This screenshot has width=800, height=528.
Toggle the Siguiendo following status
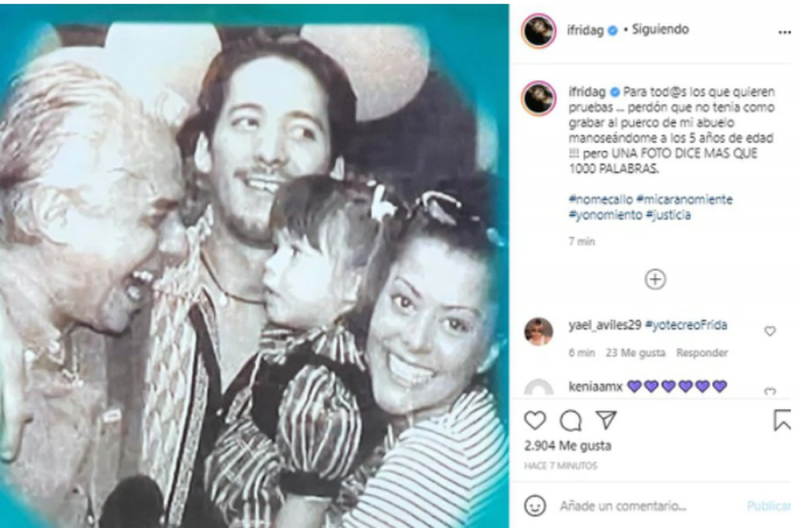point(660,30)
